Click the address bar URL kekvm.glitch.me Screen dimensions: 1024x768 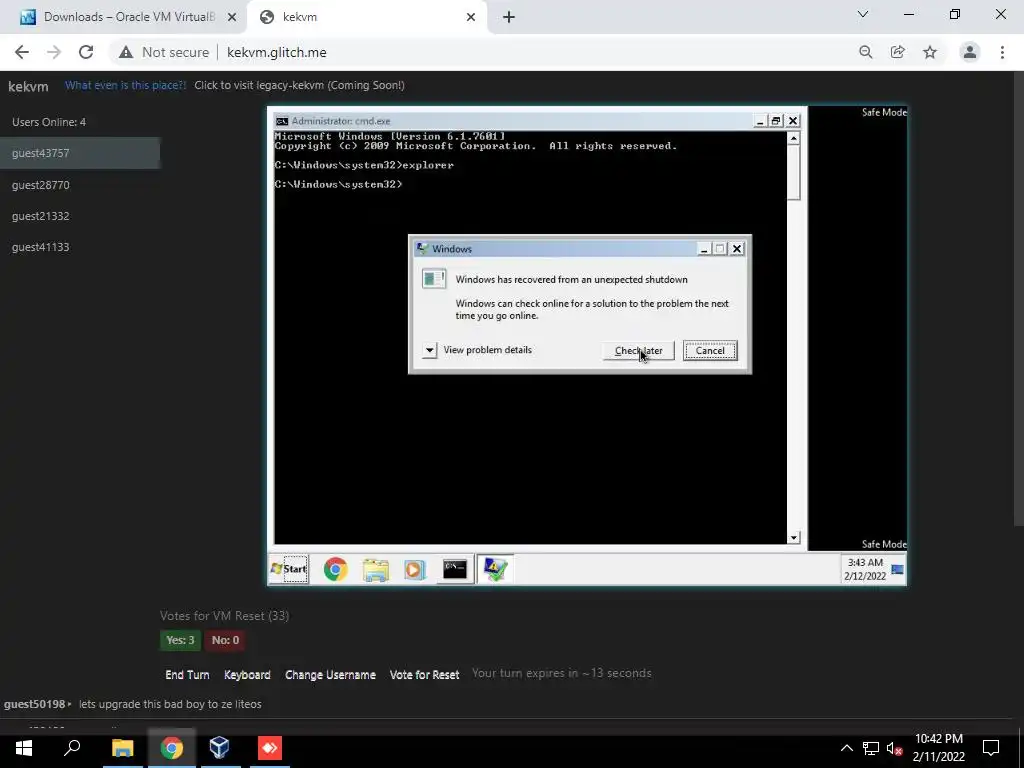click(x=277, y=52)
